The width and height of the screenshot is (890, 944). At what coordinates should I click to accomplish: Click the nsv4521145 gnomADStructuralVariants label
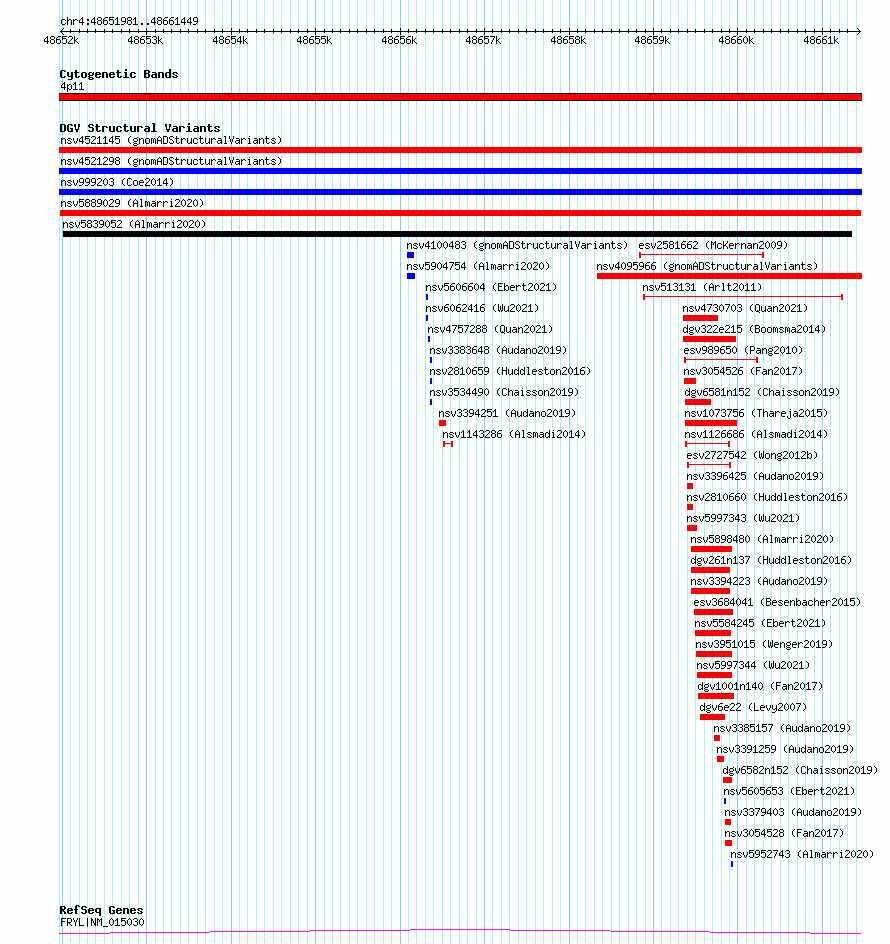171,140
